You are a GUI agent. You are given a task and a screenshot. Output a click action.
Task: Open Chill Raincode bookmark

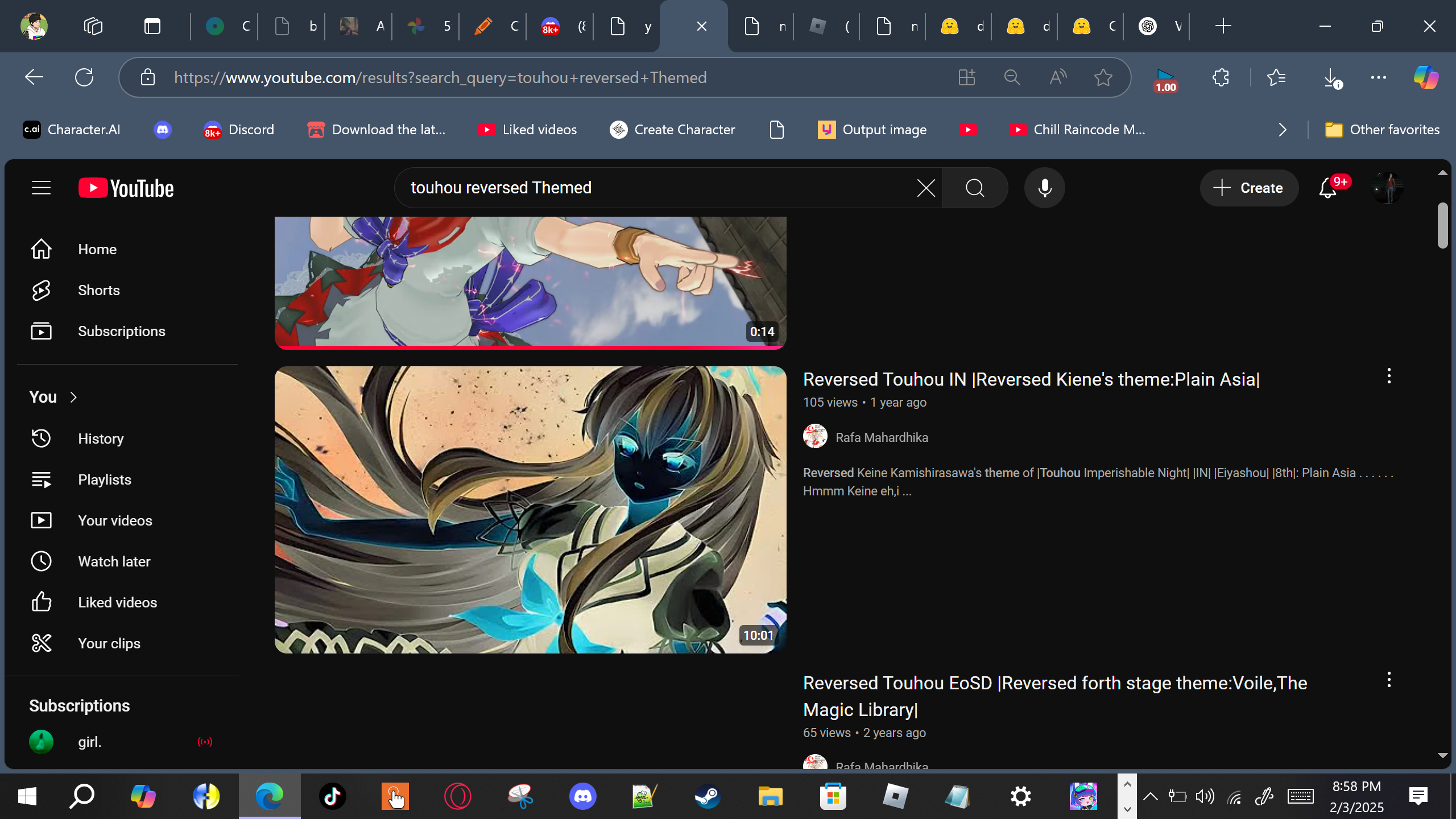1077,130
